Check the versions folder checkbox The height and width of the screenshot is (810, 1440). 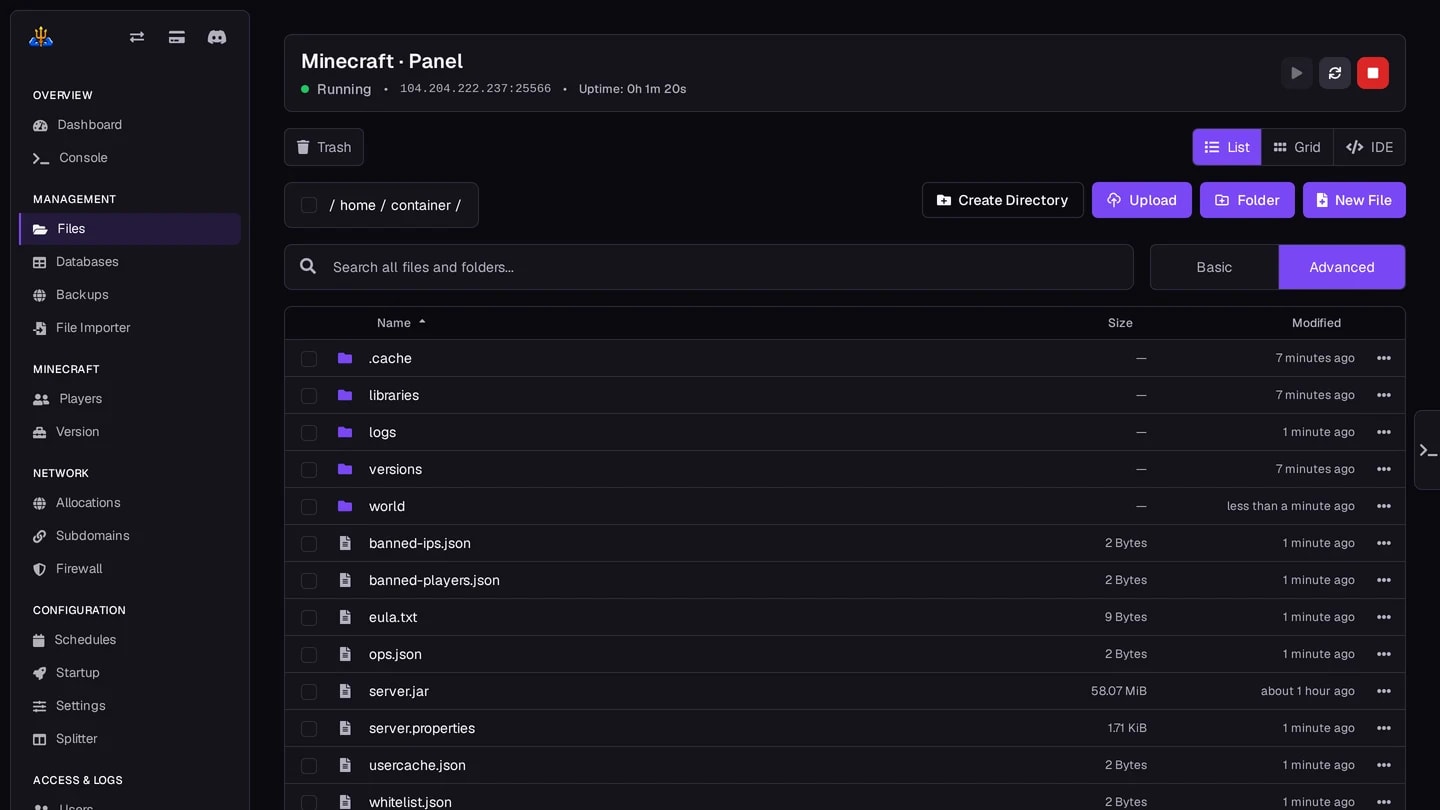pos(309,470)
